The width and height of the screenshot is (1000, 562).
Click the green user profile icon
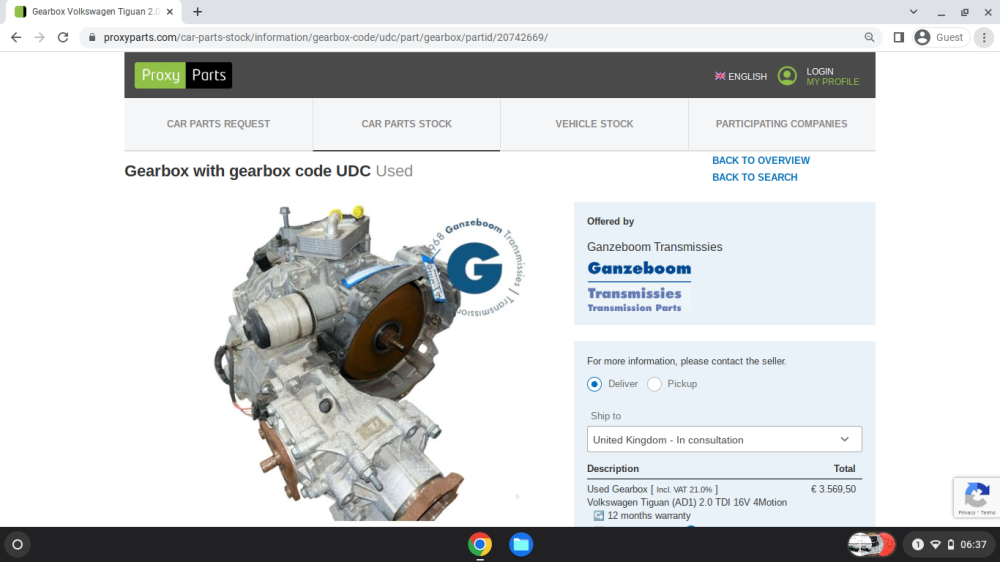(x=787, y=76)
